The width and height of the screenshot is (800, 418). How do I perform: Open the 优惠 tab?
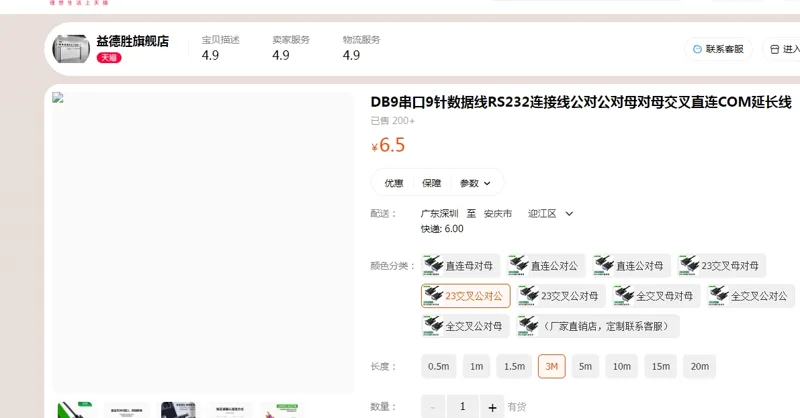pyautogui.click(x=394, y=183)
